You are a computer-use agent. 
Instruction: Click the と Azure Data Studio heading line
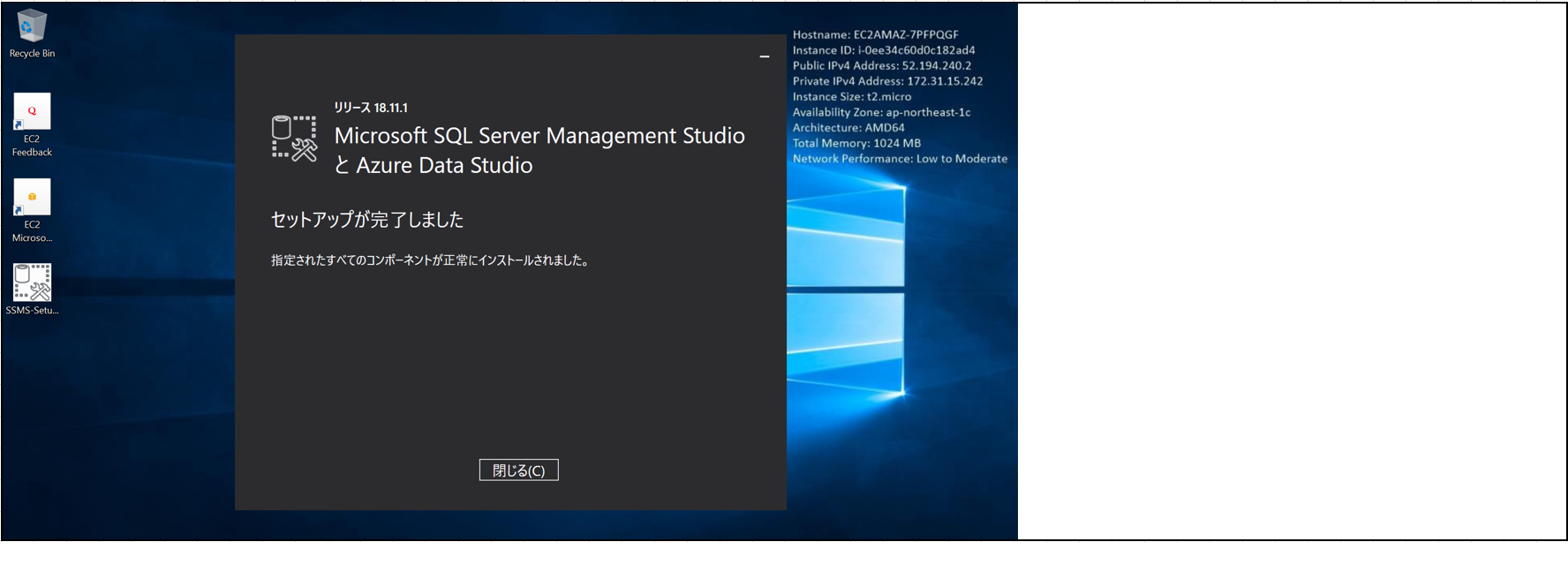433,165
